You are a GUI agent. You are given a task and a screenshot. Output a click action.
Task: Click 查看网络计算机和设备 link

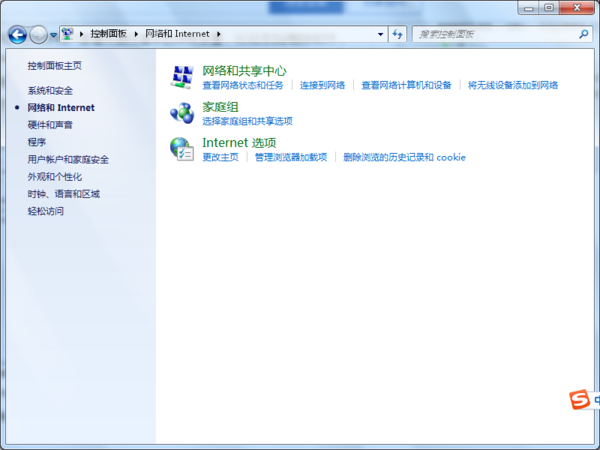pyautogui.click(x=406, y=85)
